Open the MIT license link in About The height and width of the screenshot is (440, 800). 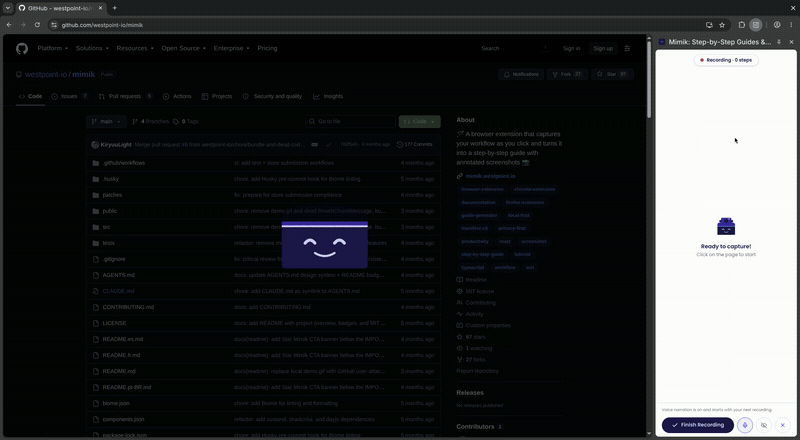pos(480,291)
